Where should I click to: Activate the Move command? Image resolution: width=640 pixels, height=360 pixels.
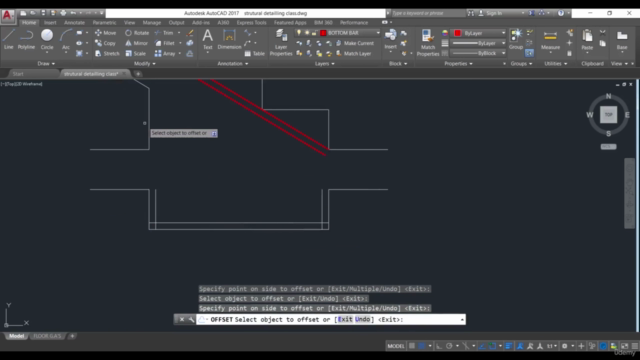[106, 33]
